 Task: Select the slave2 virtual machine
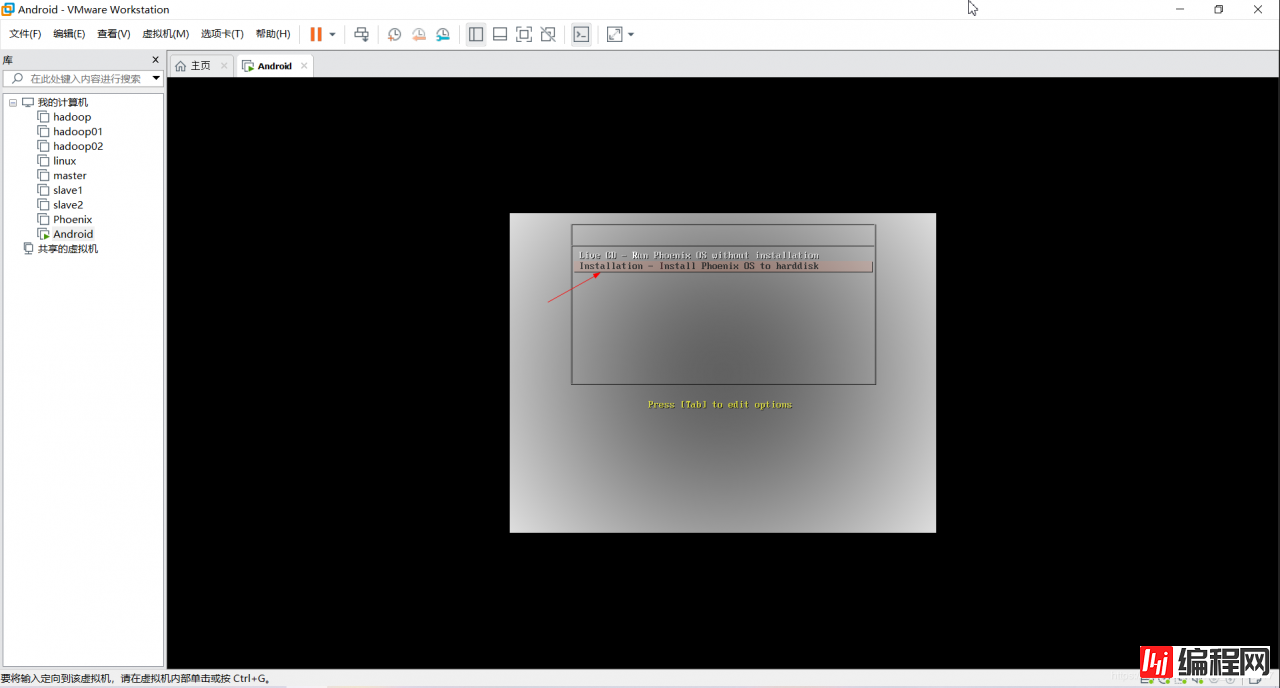pyautogui.click(x=68, y=205)
